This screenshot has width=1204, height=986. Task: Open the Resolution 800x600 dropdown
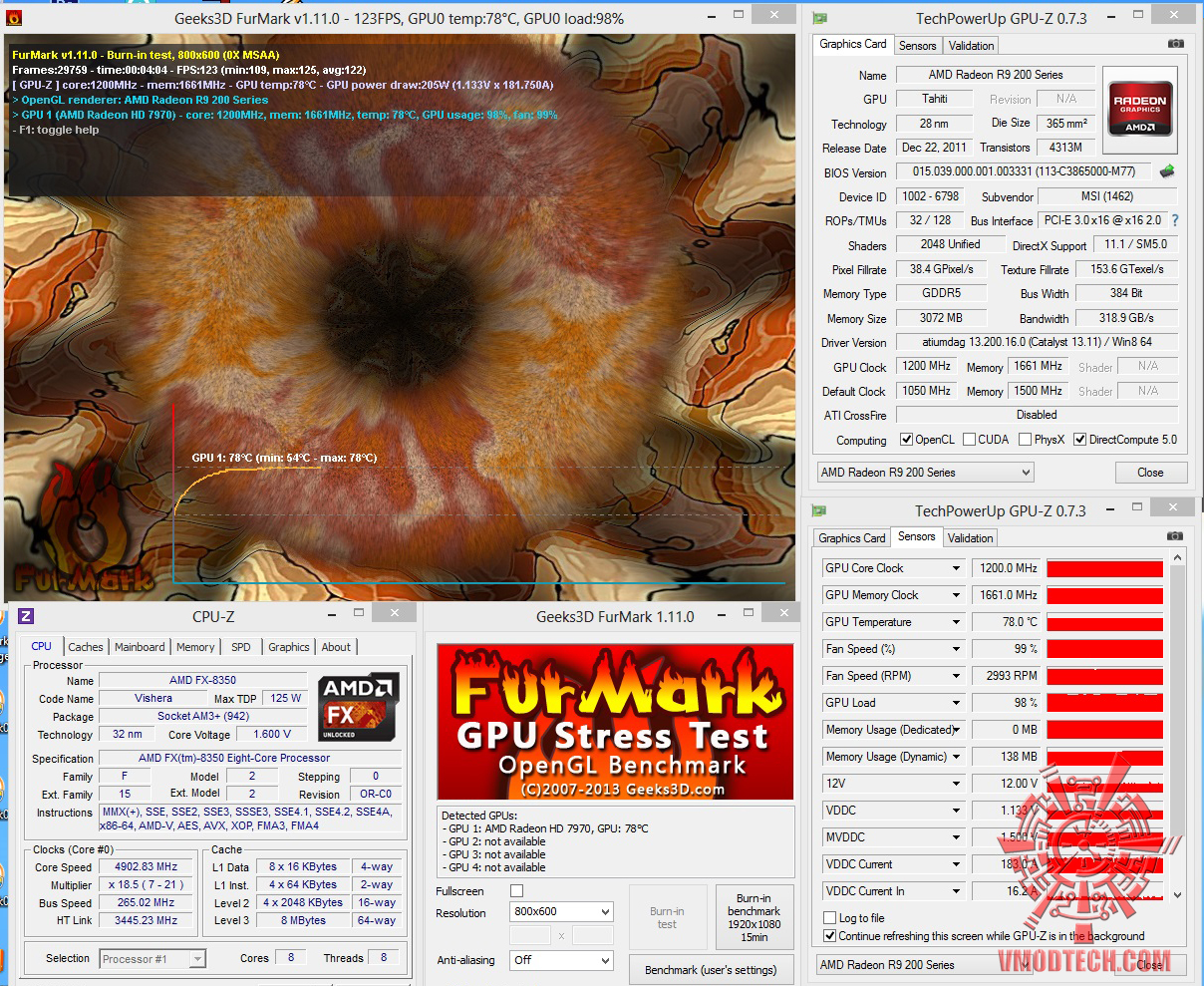coord(561,912)
